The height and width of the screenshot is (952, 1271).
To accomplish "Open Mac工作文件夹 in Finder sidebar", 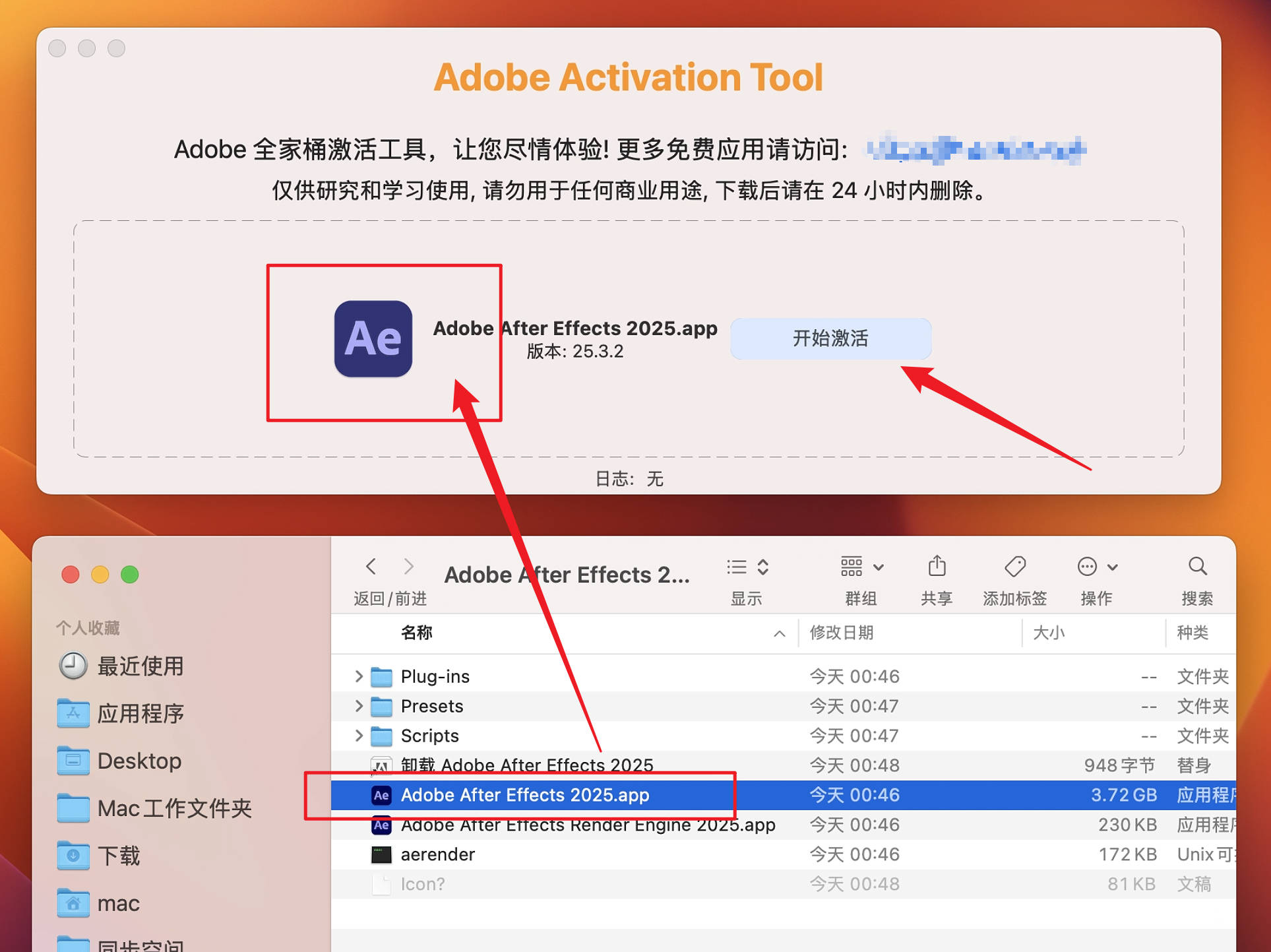I will pyautogui.click(x=154, y=808).
